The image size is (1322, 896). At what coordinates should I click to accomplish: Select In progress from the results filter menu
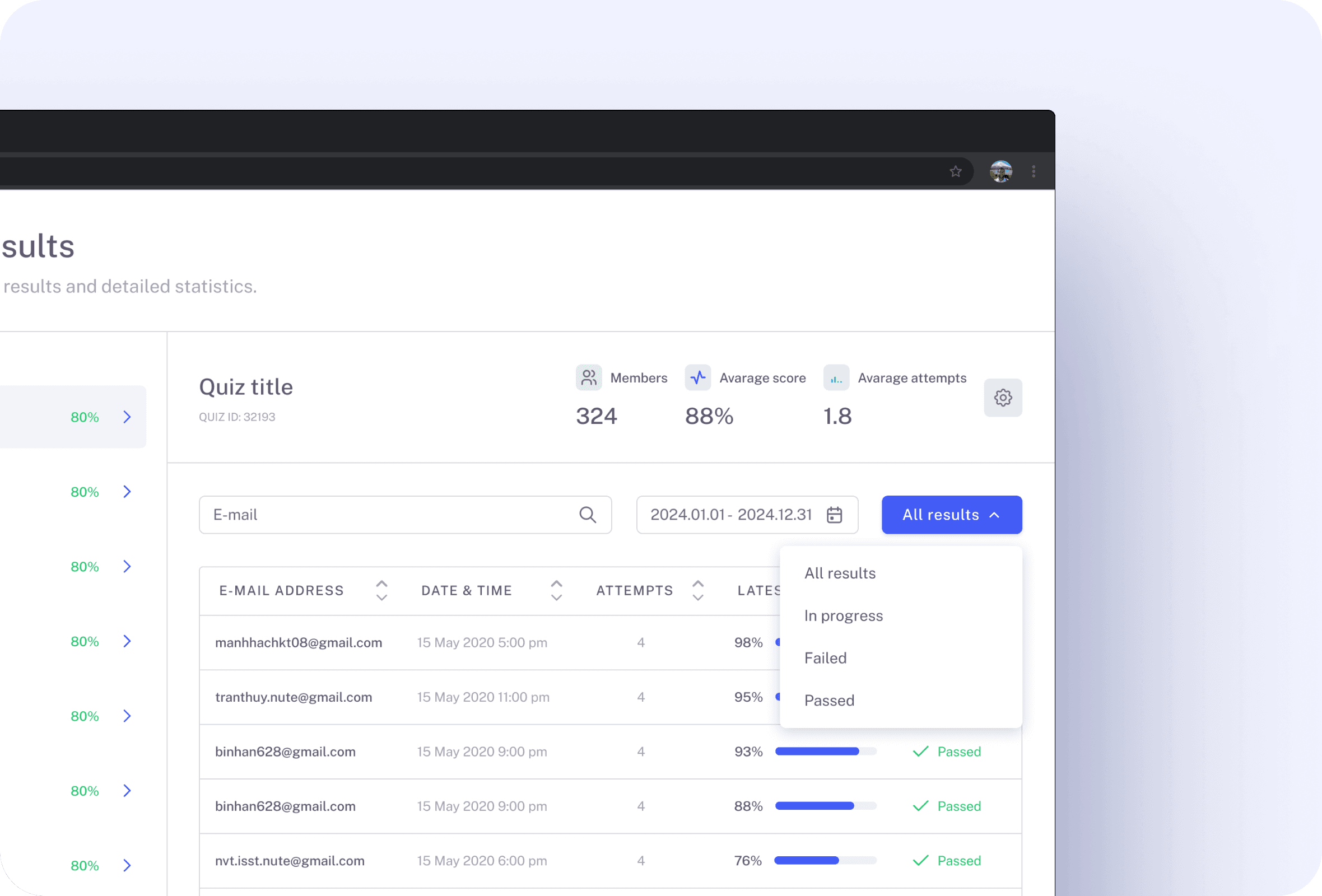844,615
